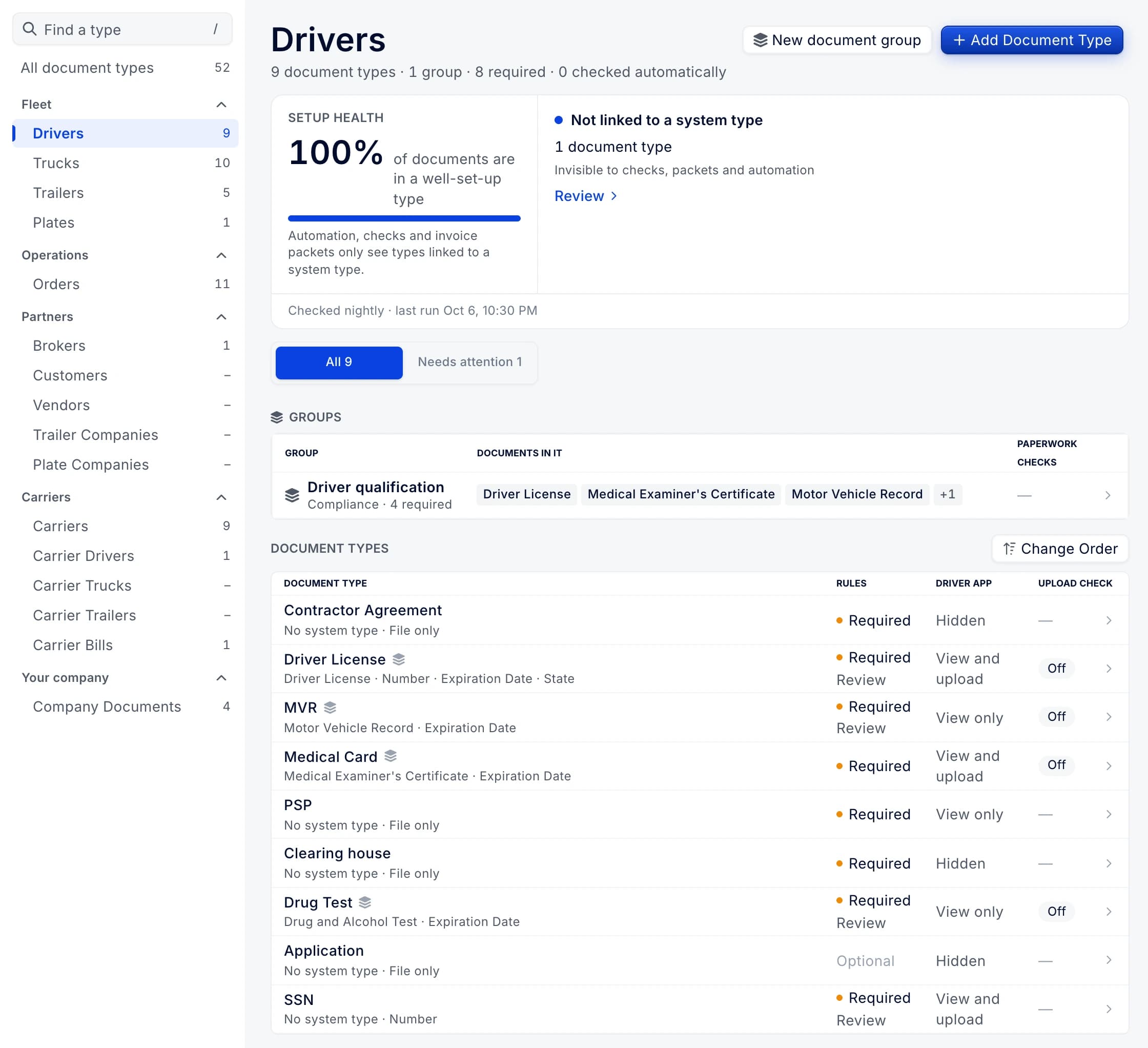Open the Clearing house row chevron
The image size is (1148, 1048).
(x=1108, y=863)
